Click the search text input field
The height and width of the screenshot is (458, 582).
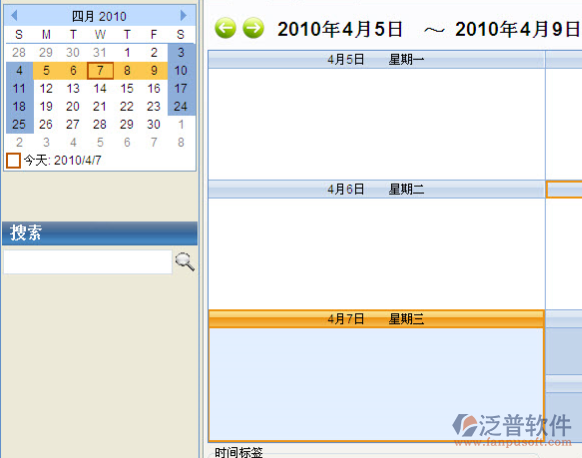click(88, 262)
